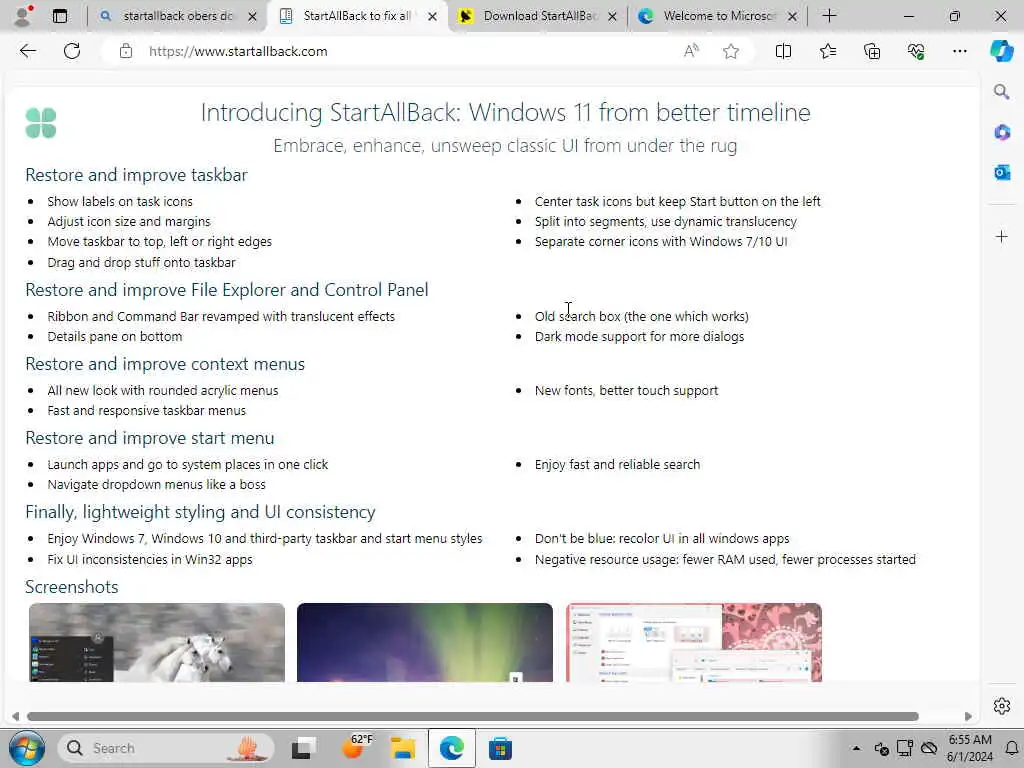
Task: Click the taskbar Search box
Action: pyautogui.click(x=166, y=748)
